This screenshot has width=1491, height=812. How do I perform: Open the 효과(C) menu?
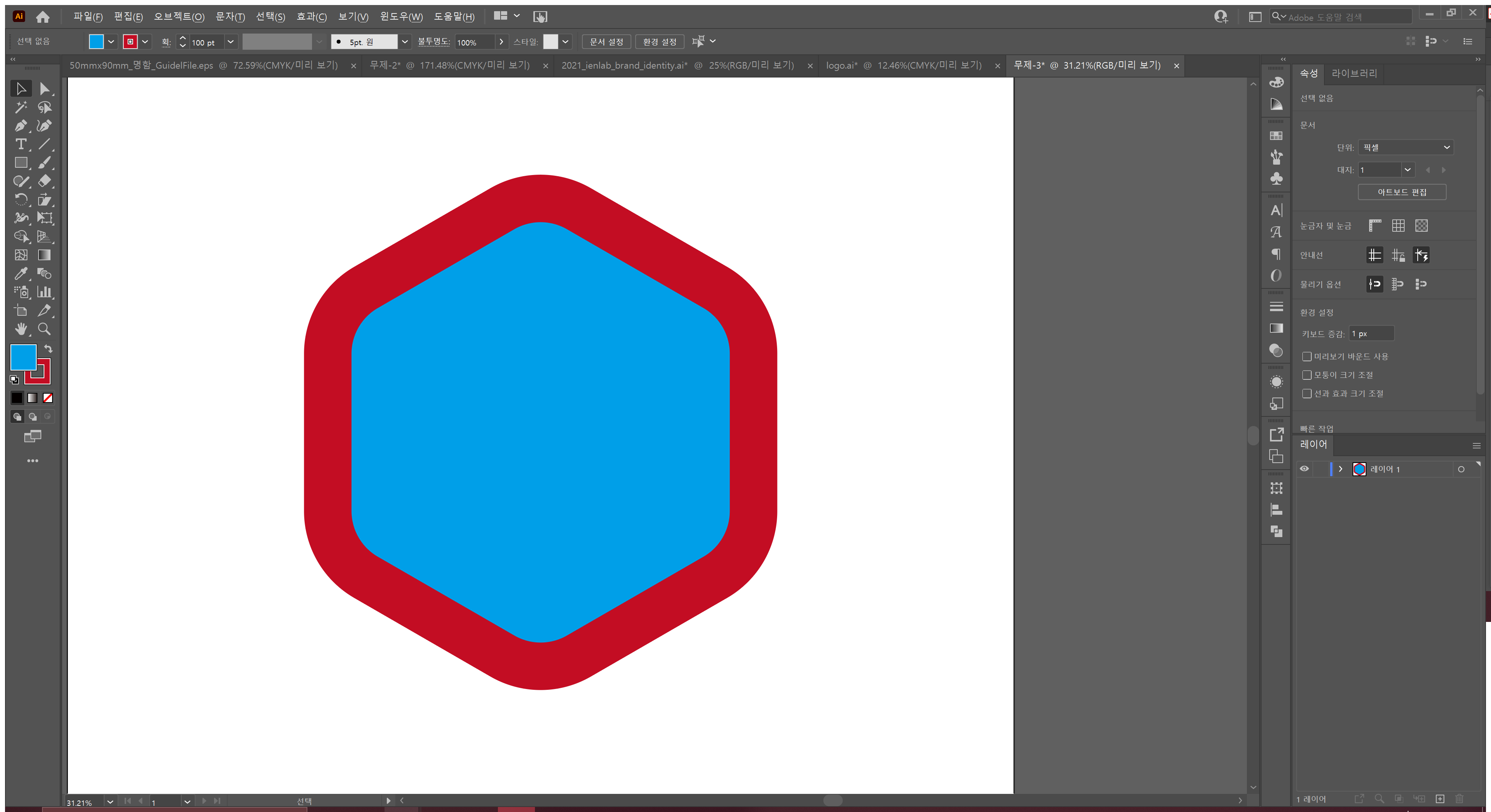click(x=311, y=17)
